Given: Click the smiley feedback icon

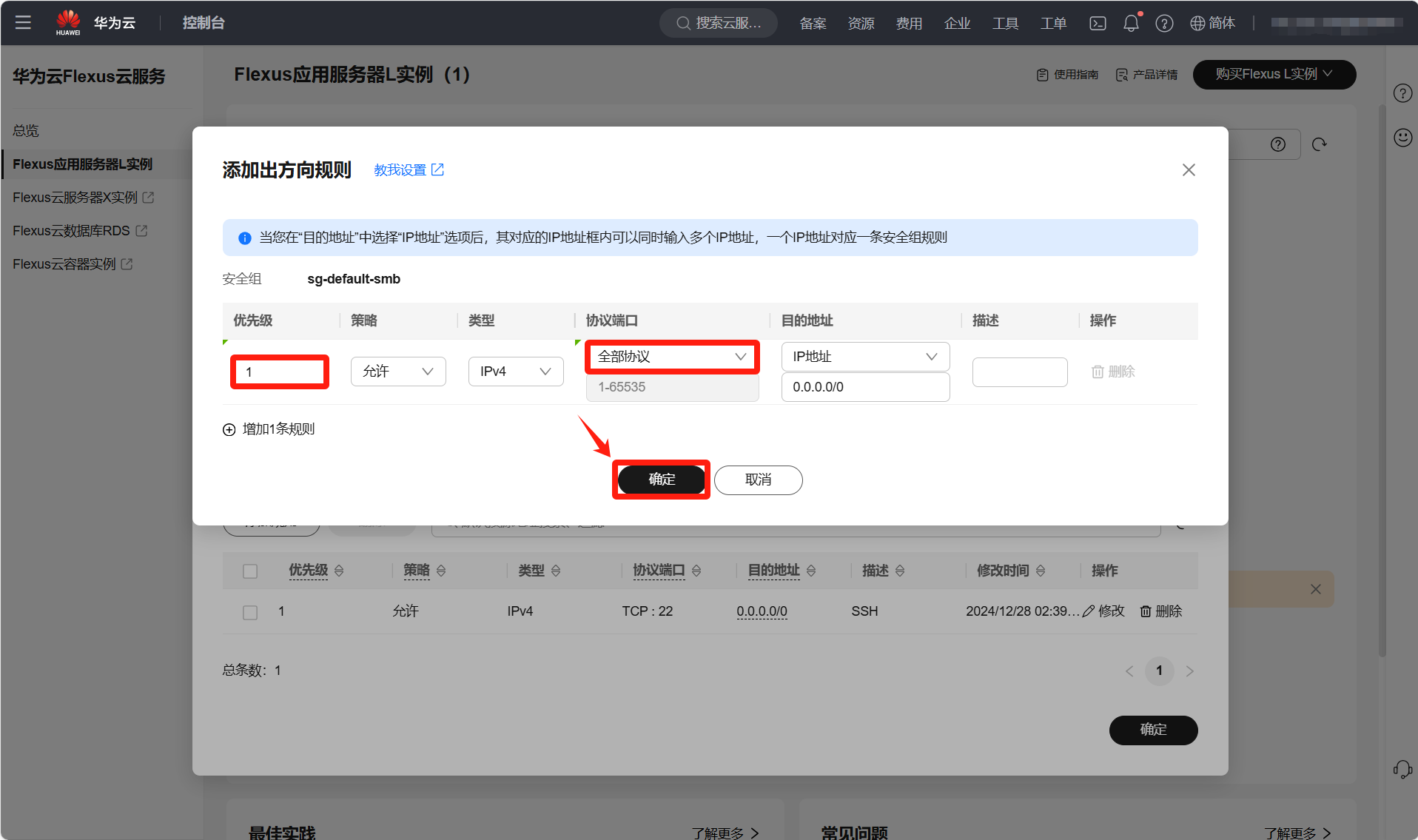Looking at the screenshot, I should click(1402, 138).
